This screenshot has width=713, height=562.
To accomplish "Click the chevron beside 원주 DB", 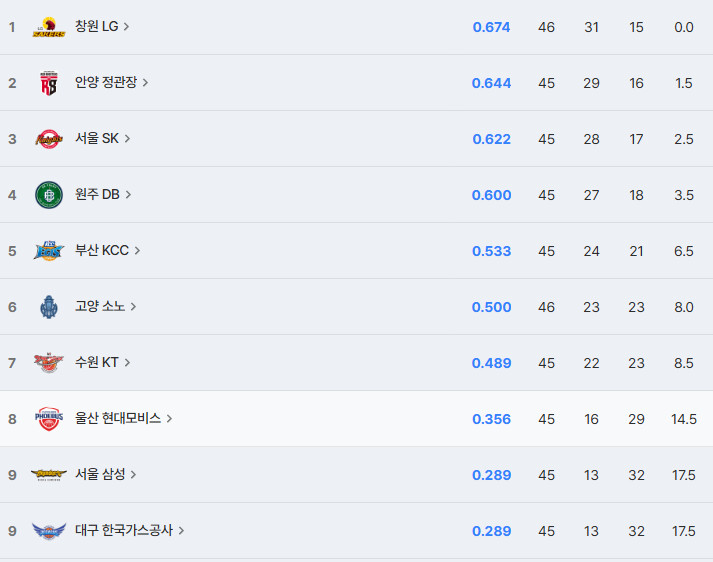I will point(128,195).
